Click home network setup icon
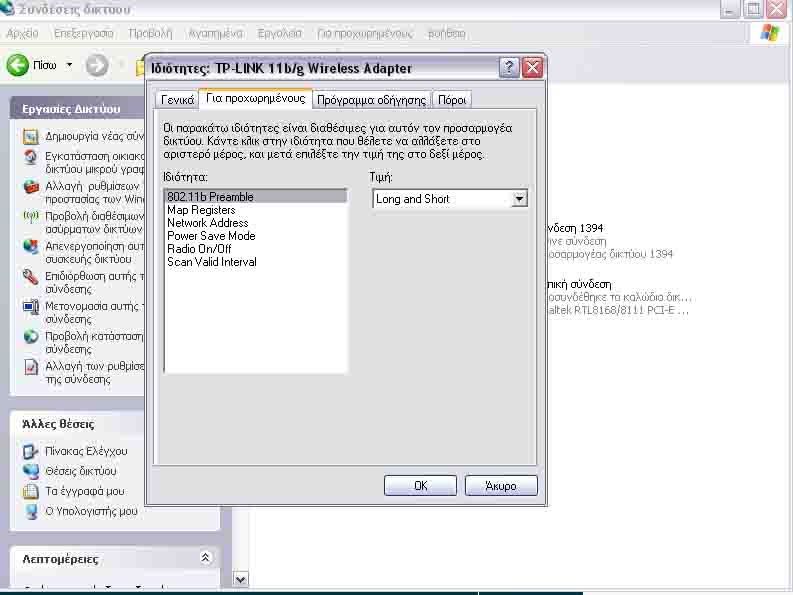 (x=30, y=157)
